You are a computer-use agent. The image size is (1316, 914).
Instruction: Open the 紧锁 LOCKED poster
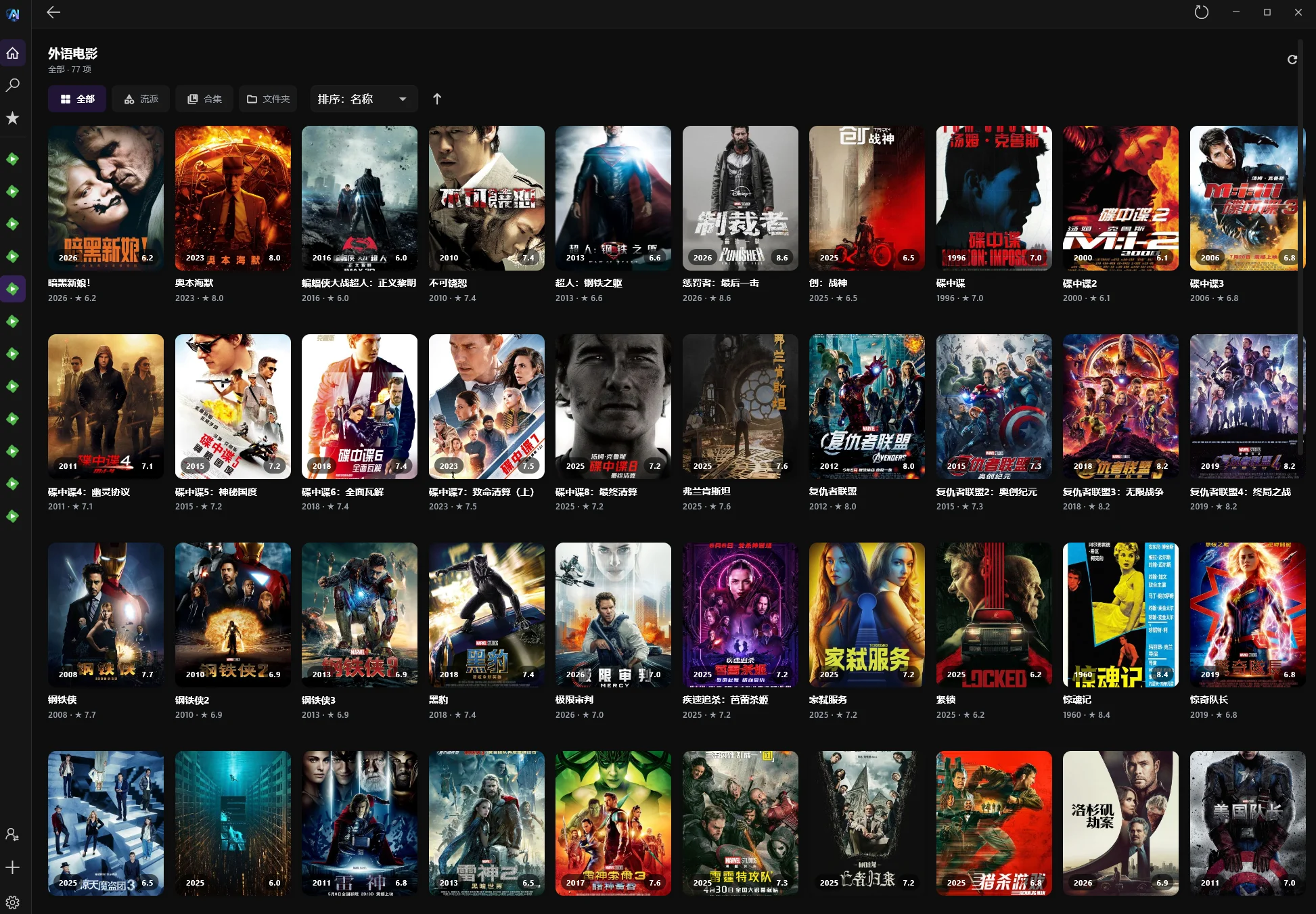(x=994, y=615)
